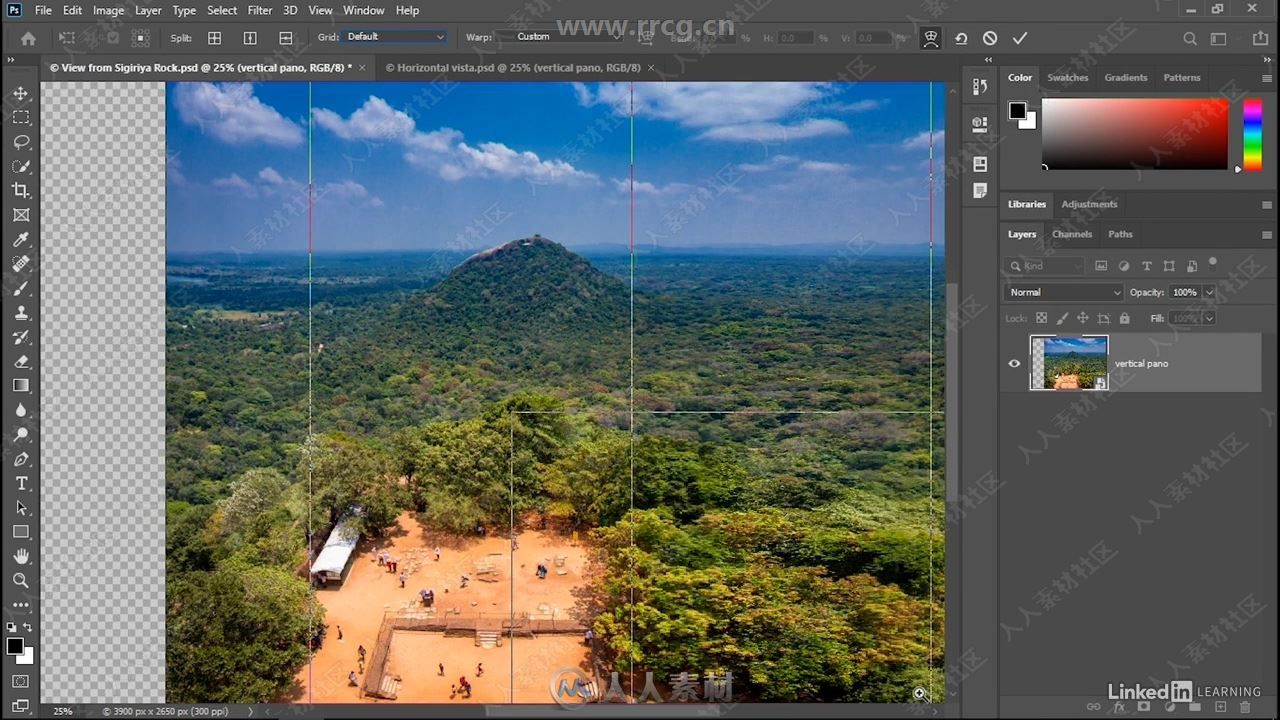
Task: Toggle between free transform and warp modes
Action: coord(931,38)
